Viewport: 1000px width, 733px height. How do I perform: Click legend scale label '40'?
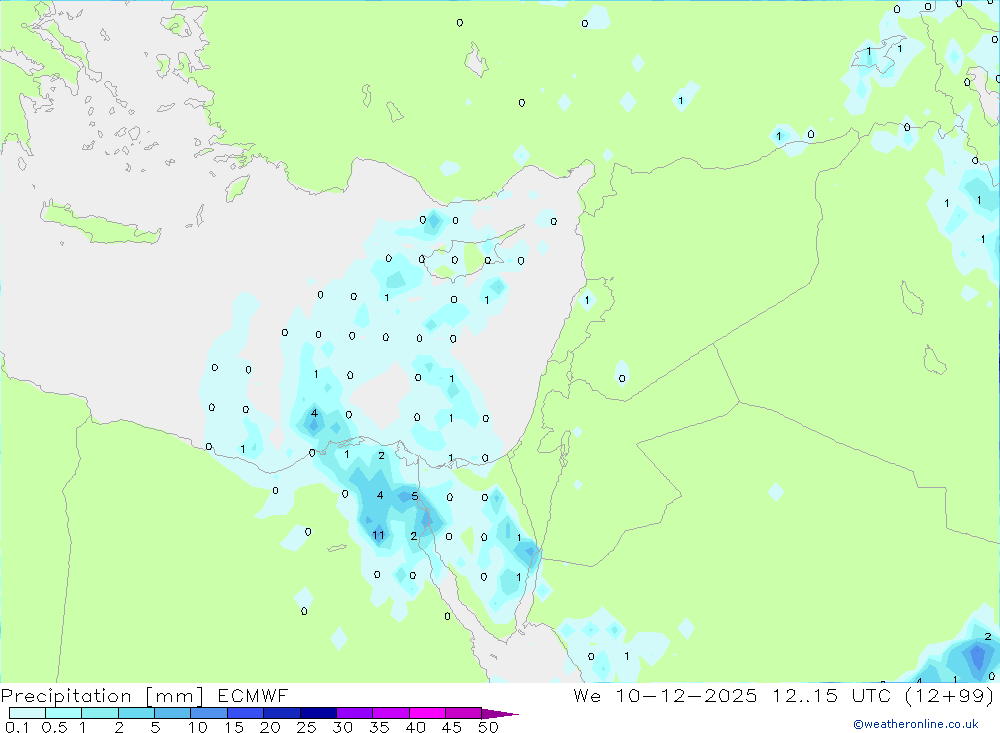[x=416, y=727]
